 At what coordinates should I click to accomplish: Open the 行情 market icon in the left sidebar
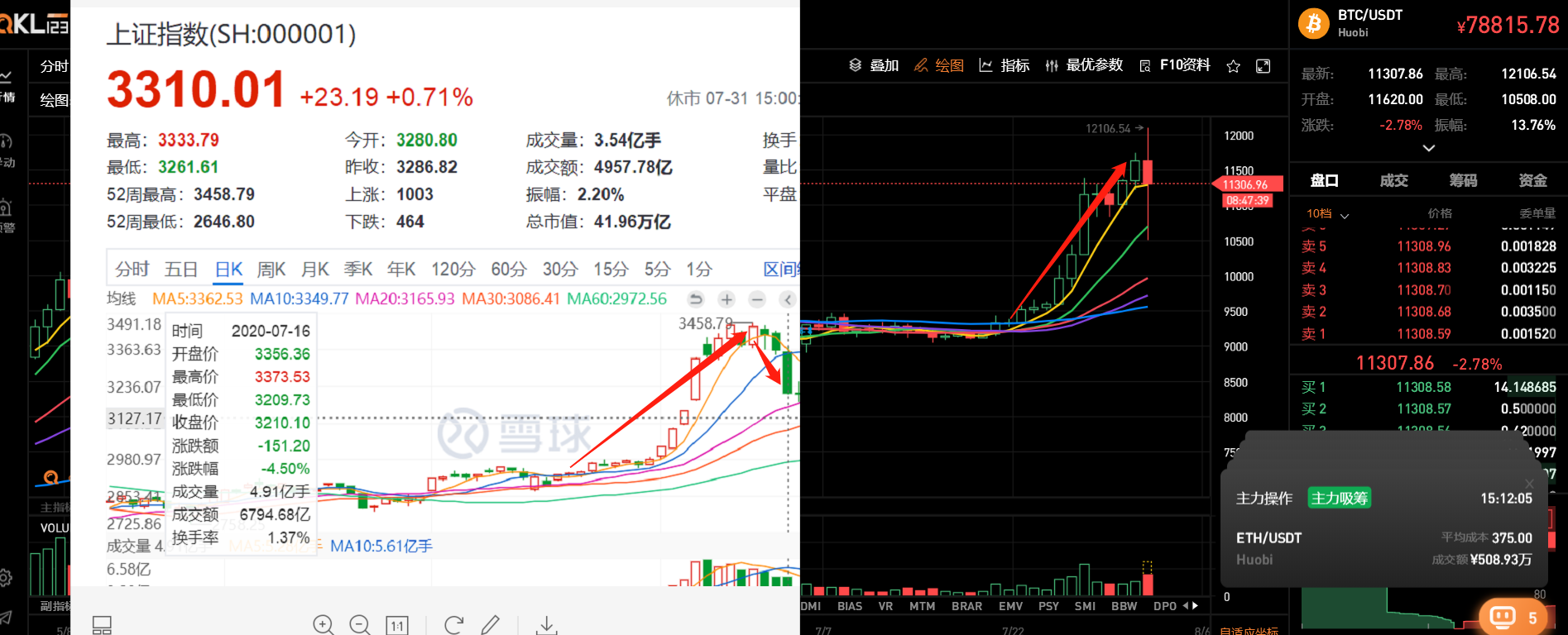click(6, 77)
